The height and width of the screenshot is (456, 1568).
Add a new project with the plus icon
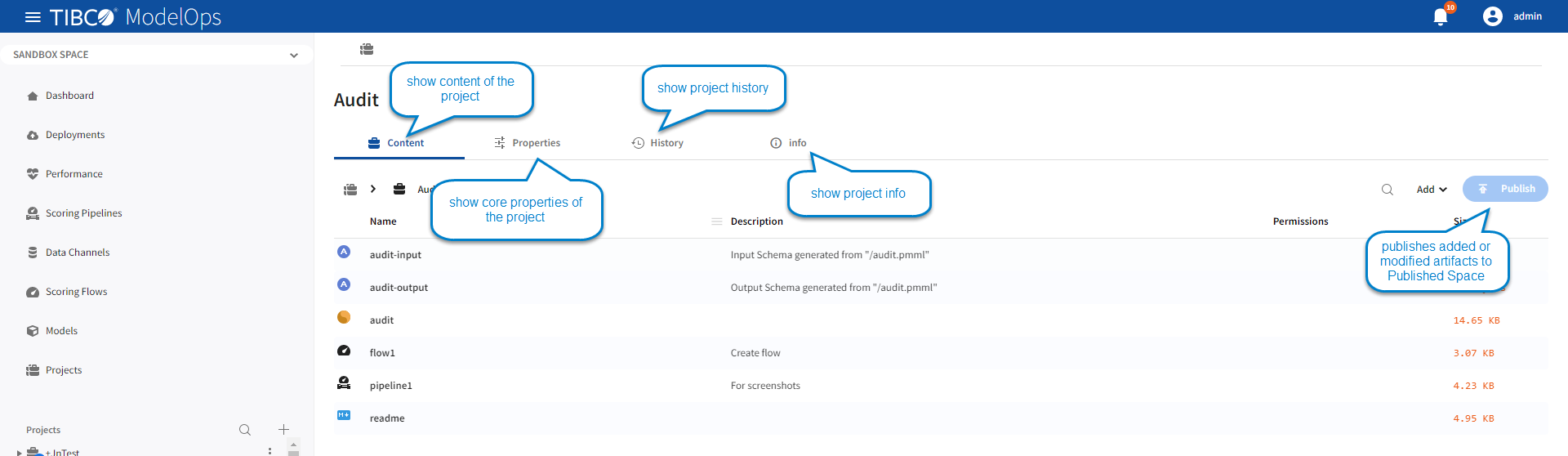[x=283, y=430]
